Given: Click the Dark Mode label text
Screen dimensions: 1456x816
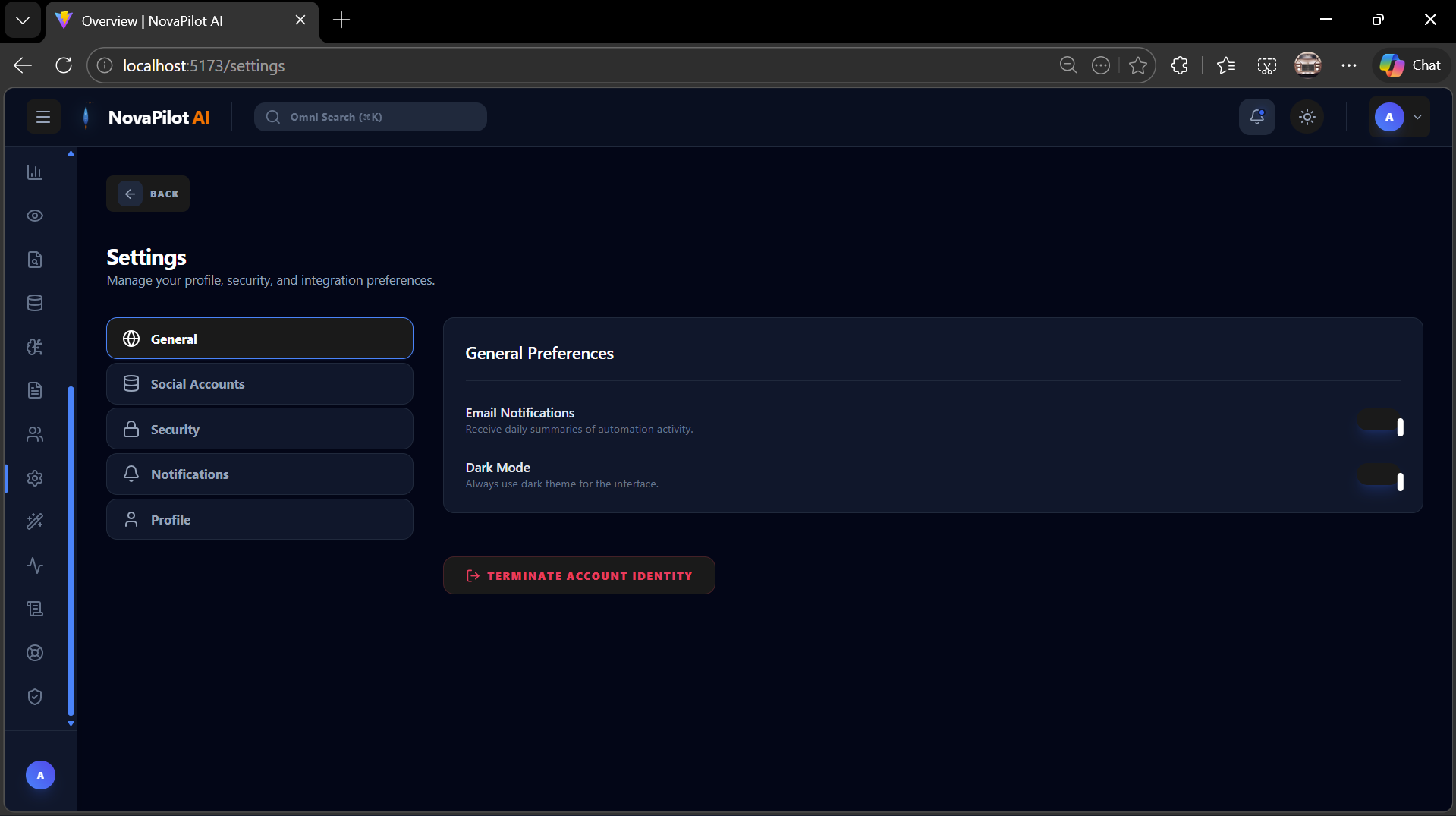Looking at the screenshot, I should click(498, 467).
